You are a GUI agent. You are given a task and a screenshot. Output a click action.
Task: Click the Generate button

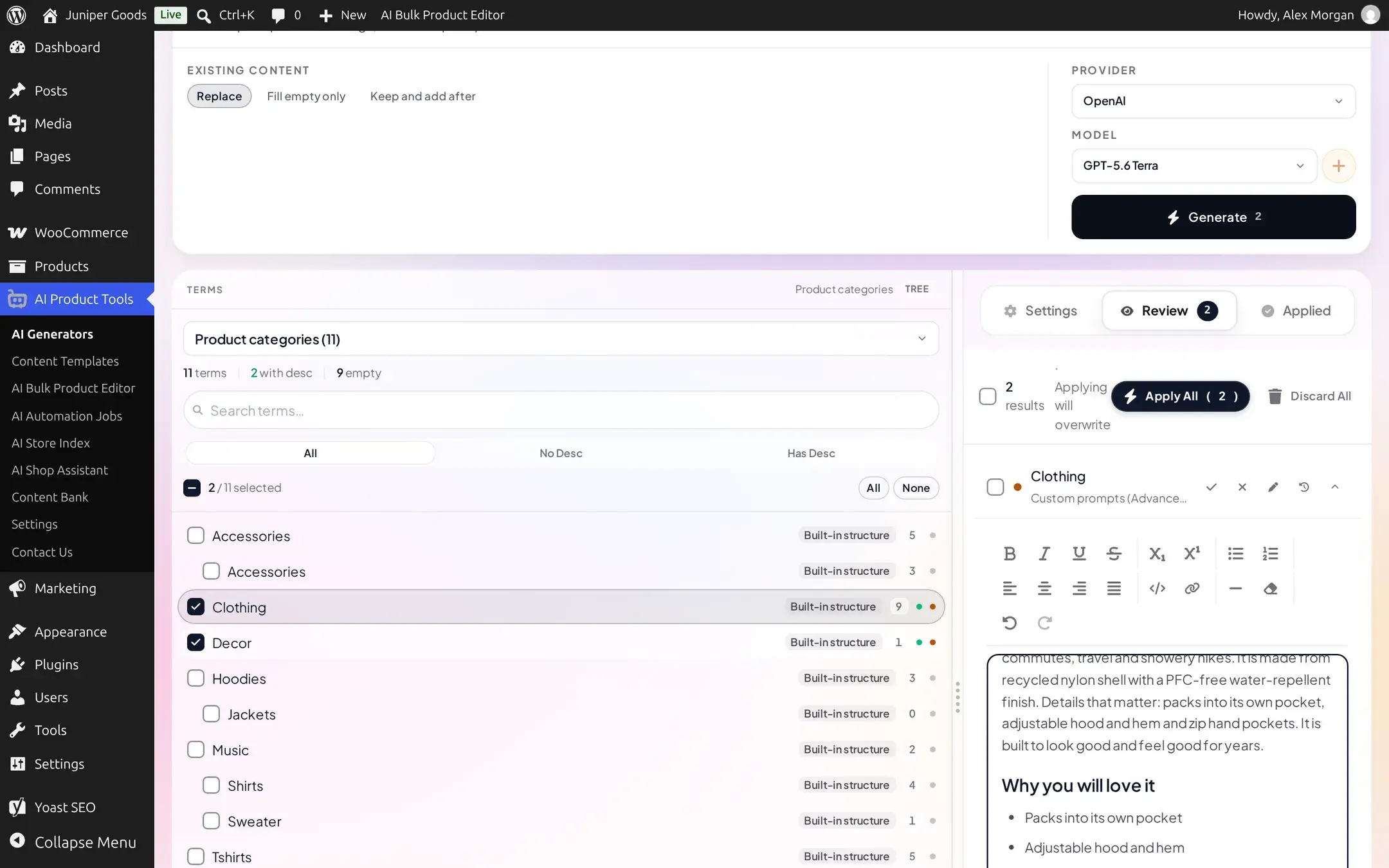[1213, 217]
